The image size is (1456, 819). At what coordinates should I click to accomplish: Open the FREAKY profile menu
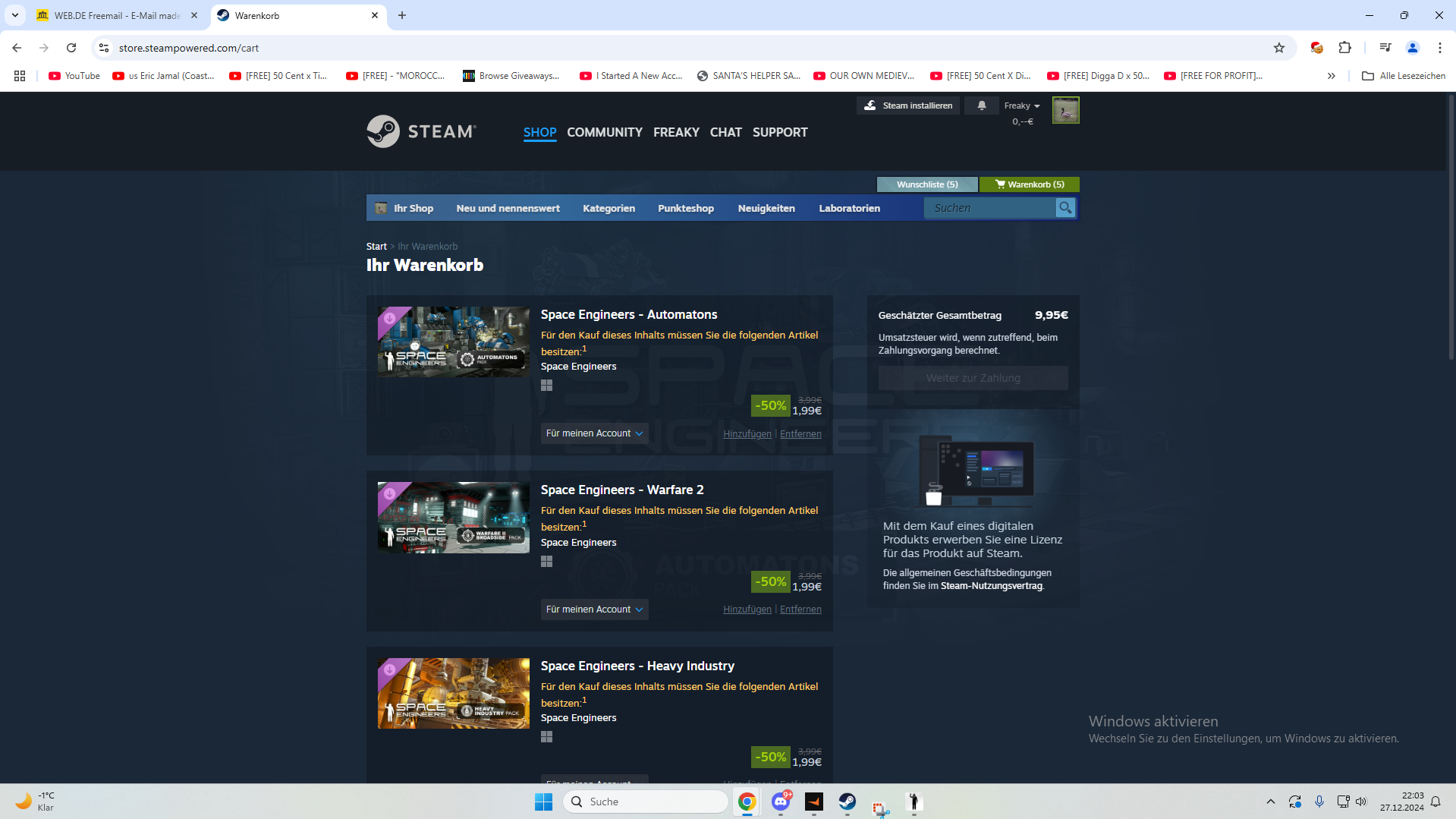click(676, 132)
